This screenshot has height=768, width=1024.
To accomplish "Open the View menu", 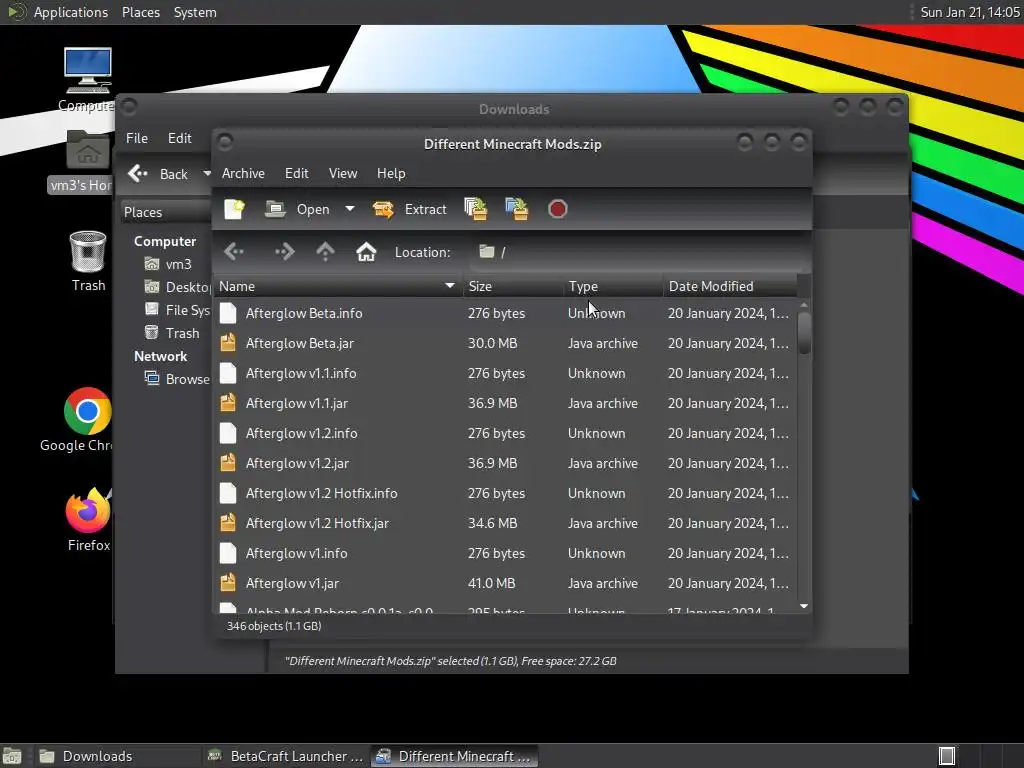I will coord(343,173).
